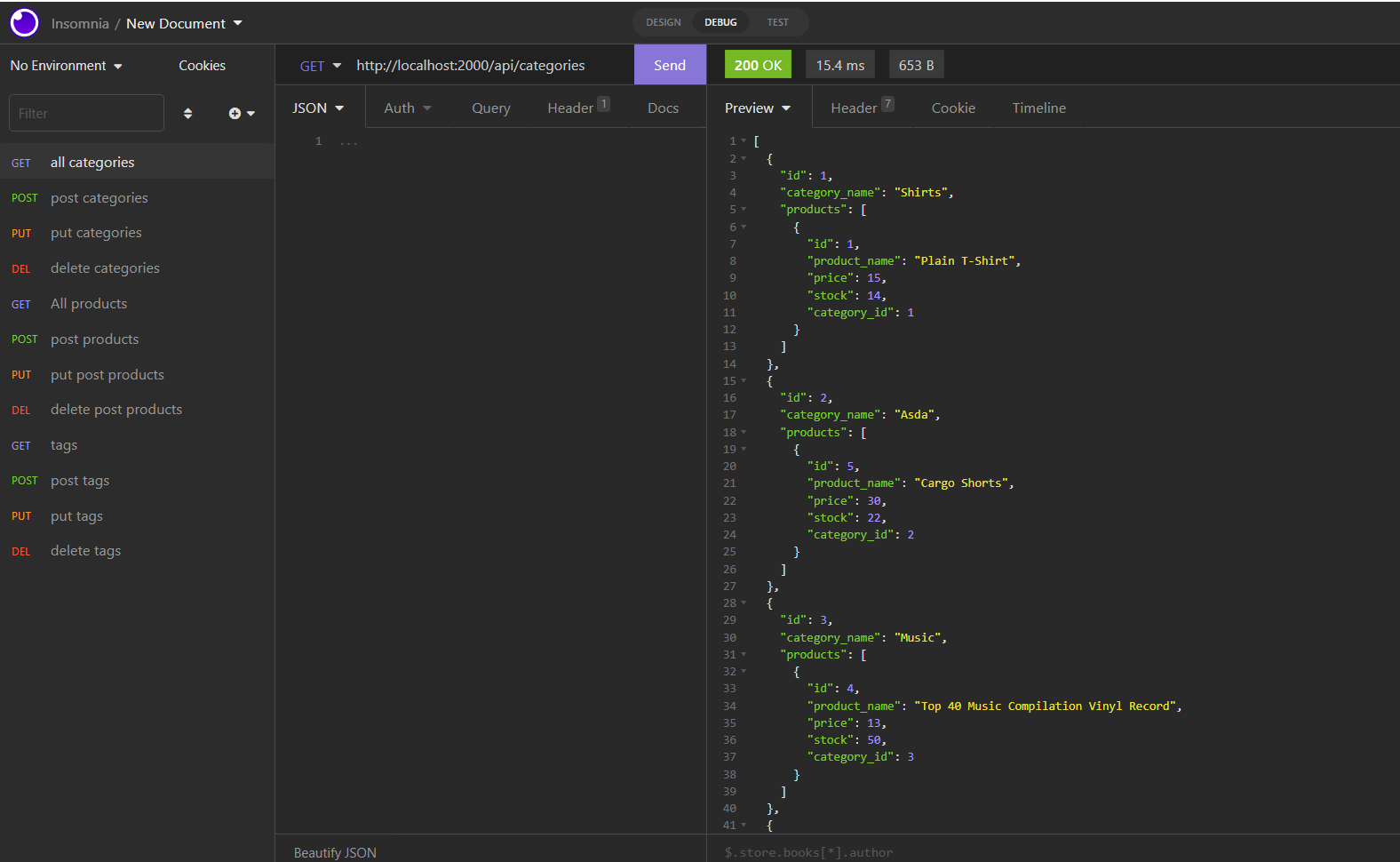Open the response Header tab
This screenshot has width=1400, height=862.
point(862,108)
